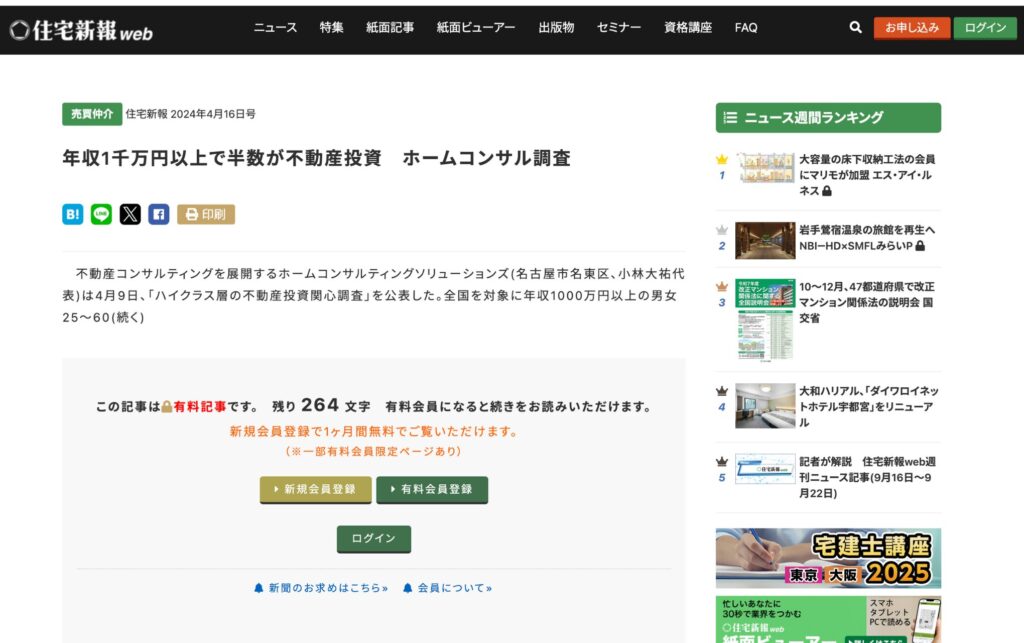Share article on LINE icon

tap(101, 214)
